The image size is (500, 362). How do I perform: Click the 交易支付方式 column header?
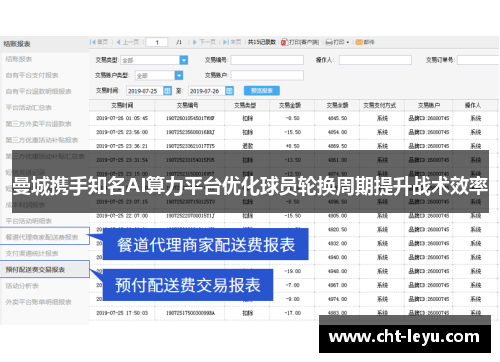(380, 105)
